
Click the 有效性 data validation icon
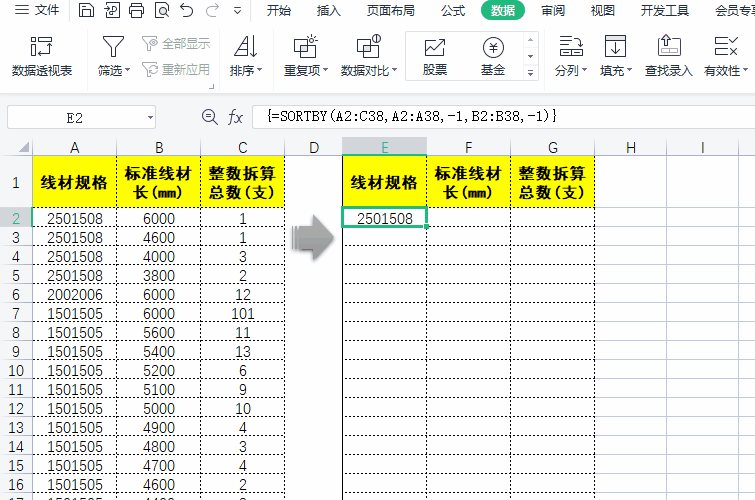point(726,47)
